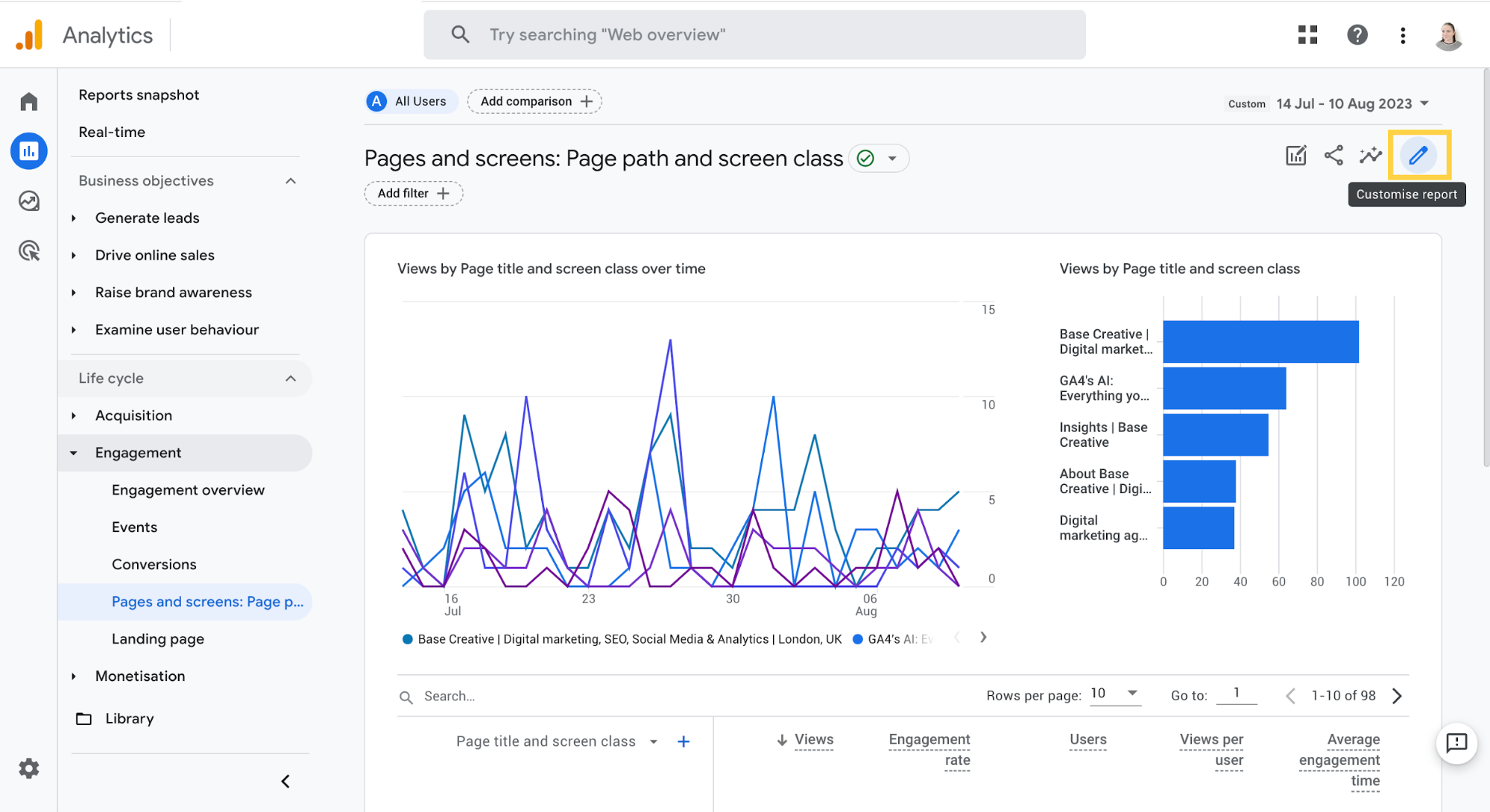Open the Reports section in left navigation rail
The image size is (1490, 812).
(x=28, y=150)
